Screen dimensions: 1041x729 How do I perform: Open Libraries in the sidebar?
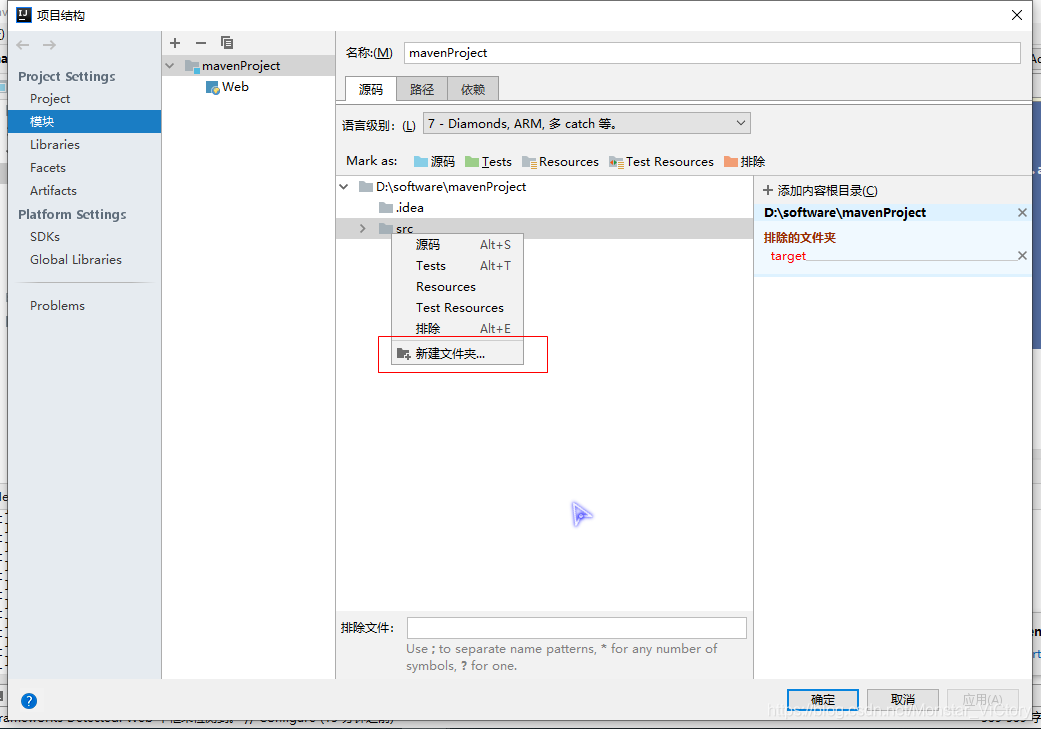click(84, 145)
